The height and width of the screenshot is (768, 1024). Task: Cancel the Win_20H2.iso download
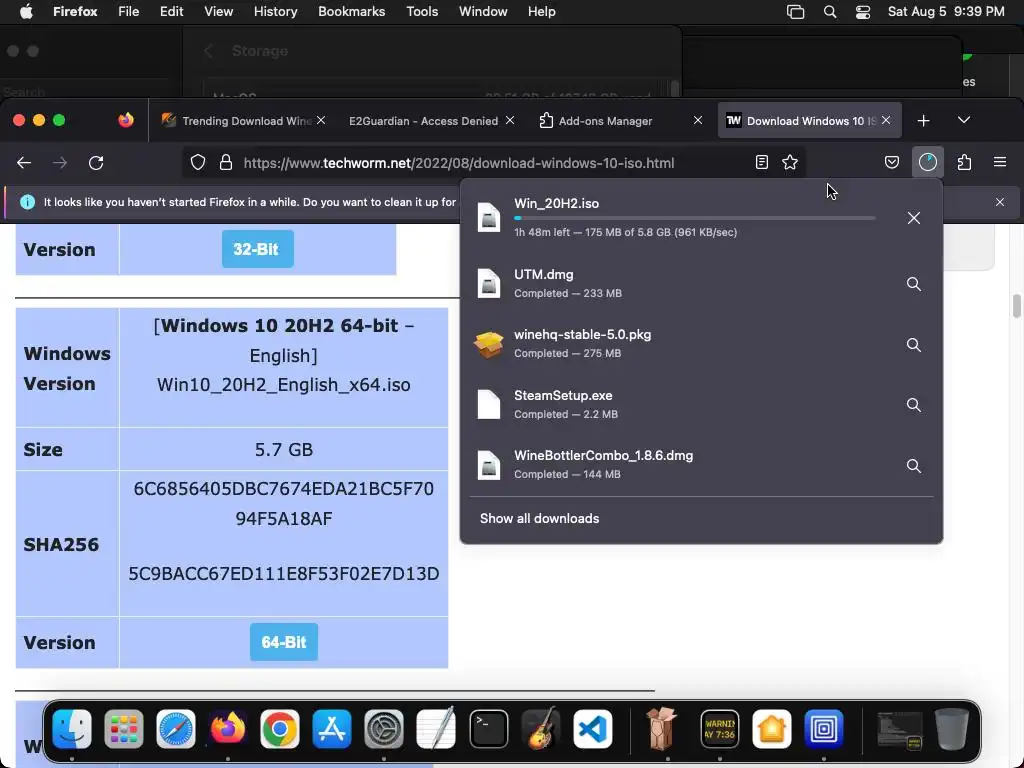[x=914, y=218]
